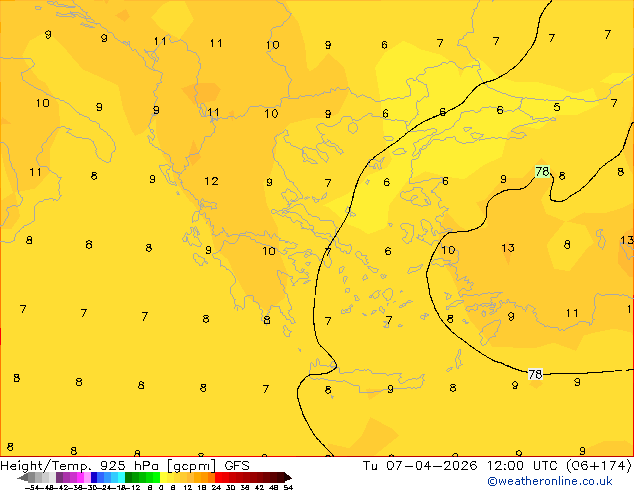This screenshot has width=634, height=490.
Task: Pick the cyan legend swatch
Action: [x=121, y=477]
